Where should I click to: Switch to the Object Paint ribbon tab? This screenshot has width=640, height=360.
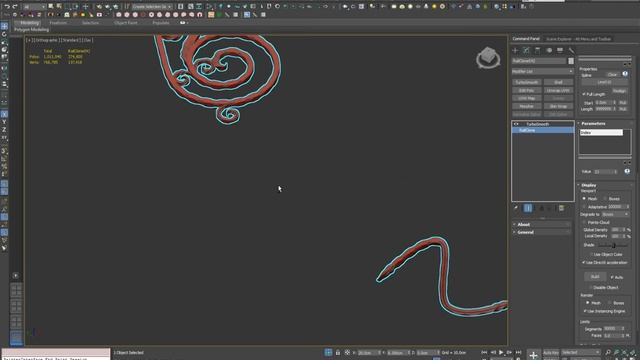(x=125, y=23)
